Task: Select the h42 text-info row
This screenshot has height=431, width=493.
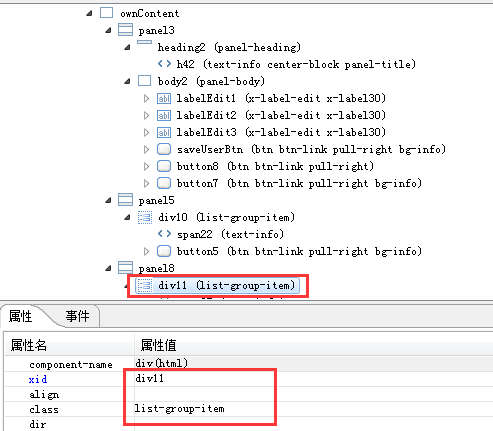Action: [296, 64]
